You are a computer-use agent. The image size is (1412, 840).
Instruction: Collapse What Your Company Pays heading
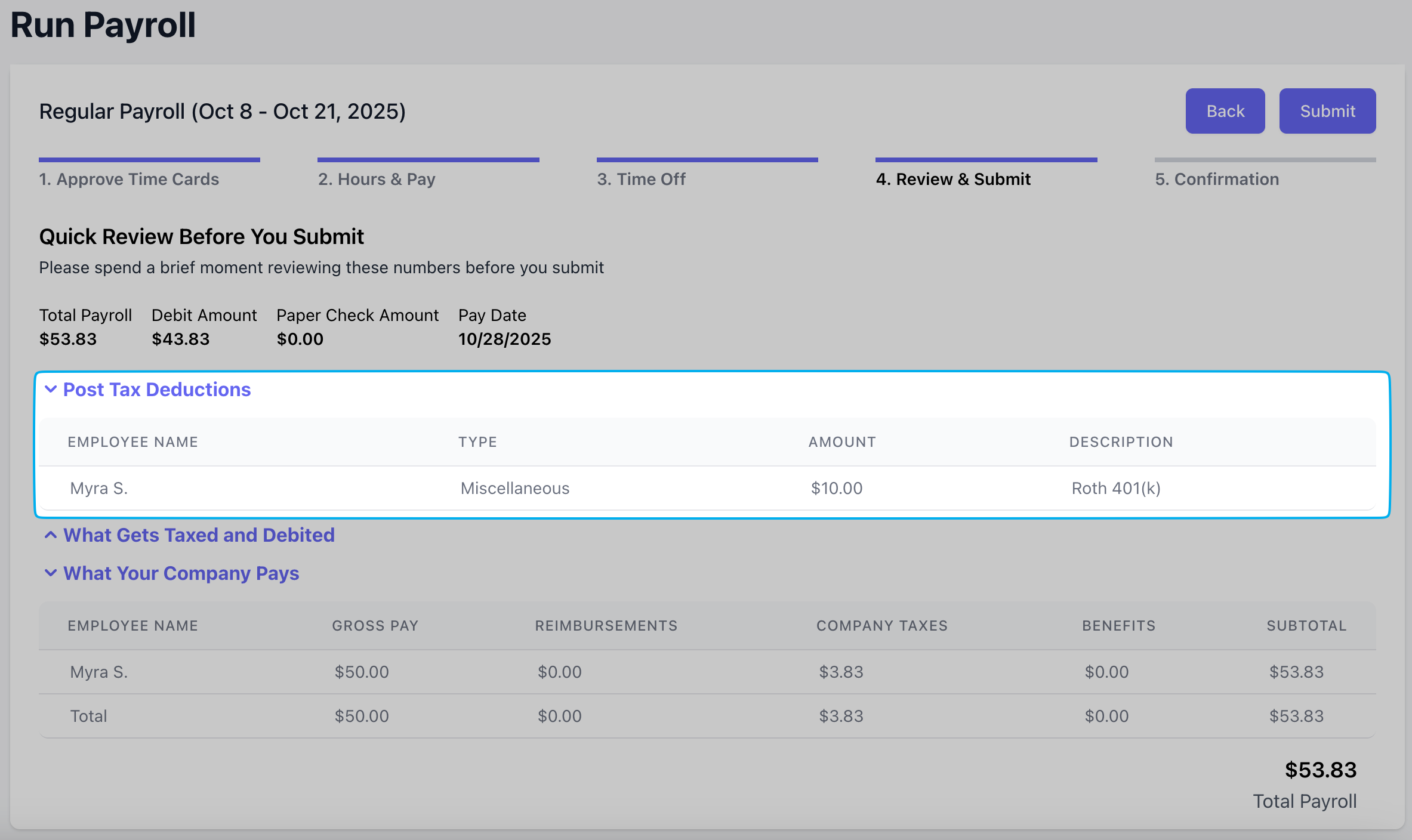pyautogui.click(x=181, y=573)
